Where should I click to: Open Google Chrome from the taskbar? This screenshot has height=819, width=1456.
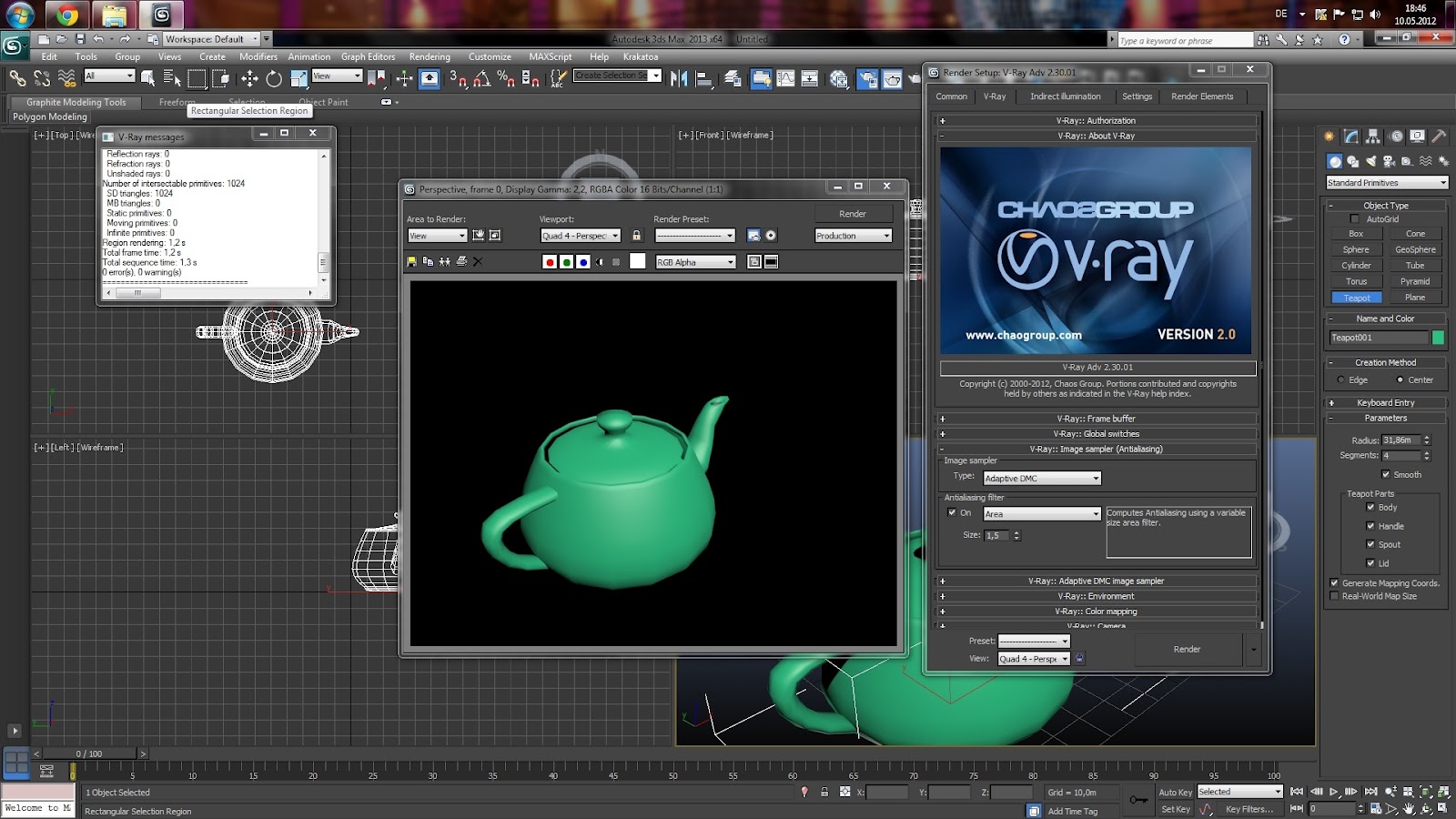[x=66, y=15]
